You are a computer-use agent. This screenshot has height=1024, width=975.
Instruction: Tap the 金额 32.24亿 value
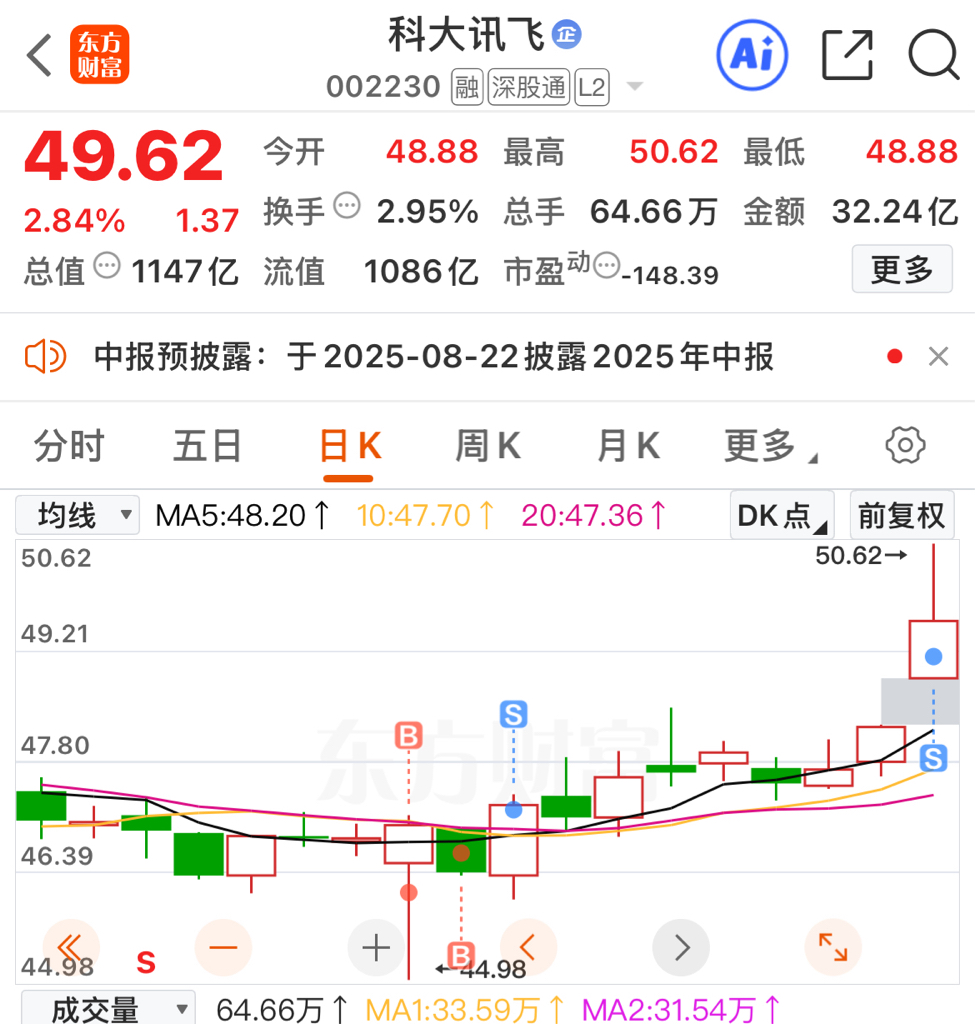pos(895,212)
